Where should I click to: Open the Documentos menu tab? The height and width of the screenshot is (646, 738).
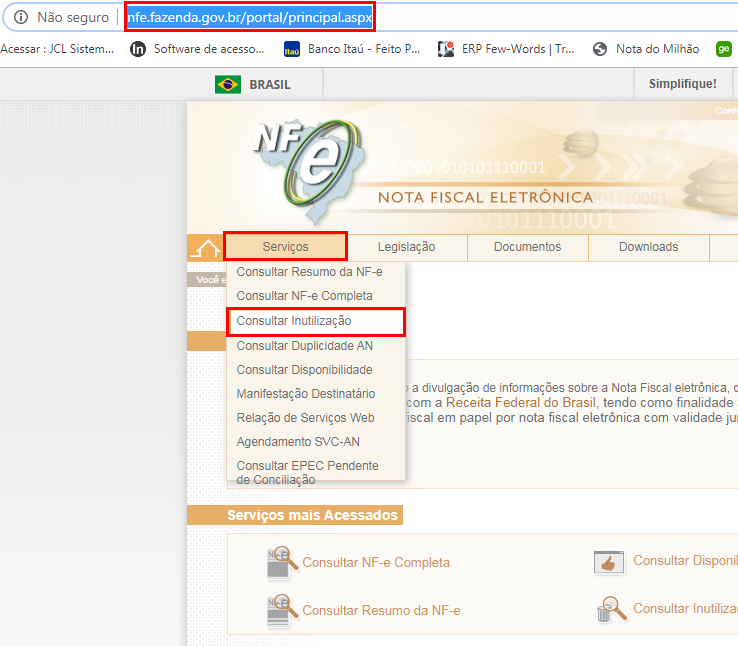pyautogui.click(x=528, y=247)
